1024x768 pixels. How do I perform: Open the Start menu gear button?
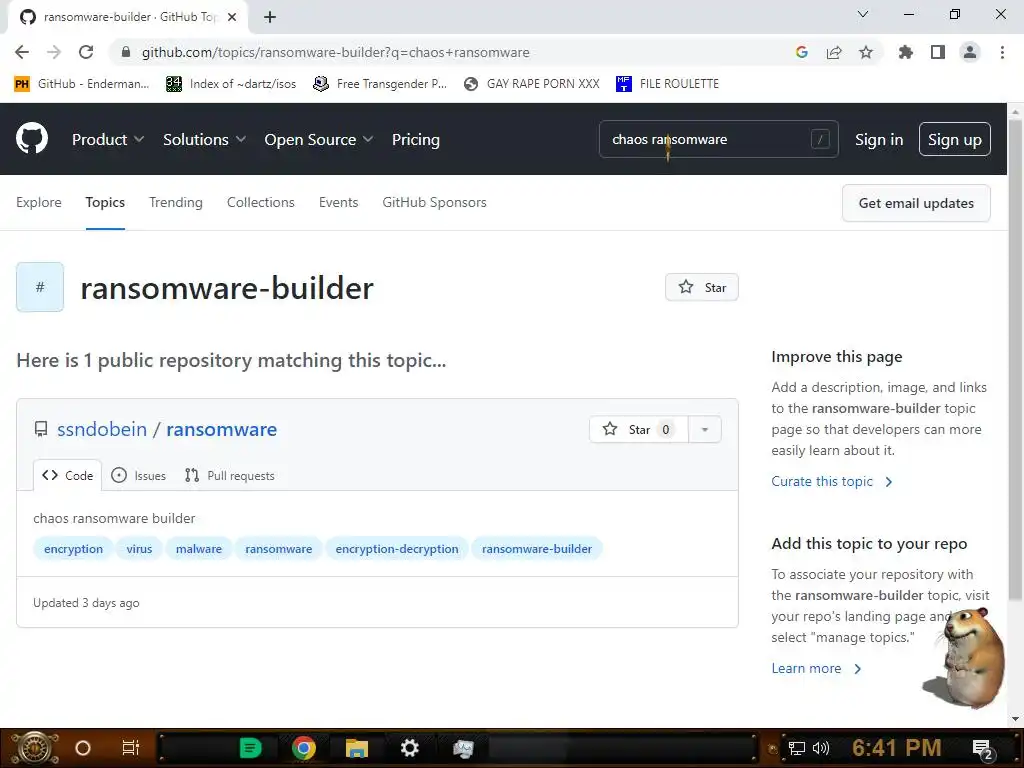point(34,748)
